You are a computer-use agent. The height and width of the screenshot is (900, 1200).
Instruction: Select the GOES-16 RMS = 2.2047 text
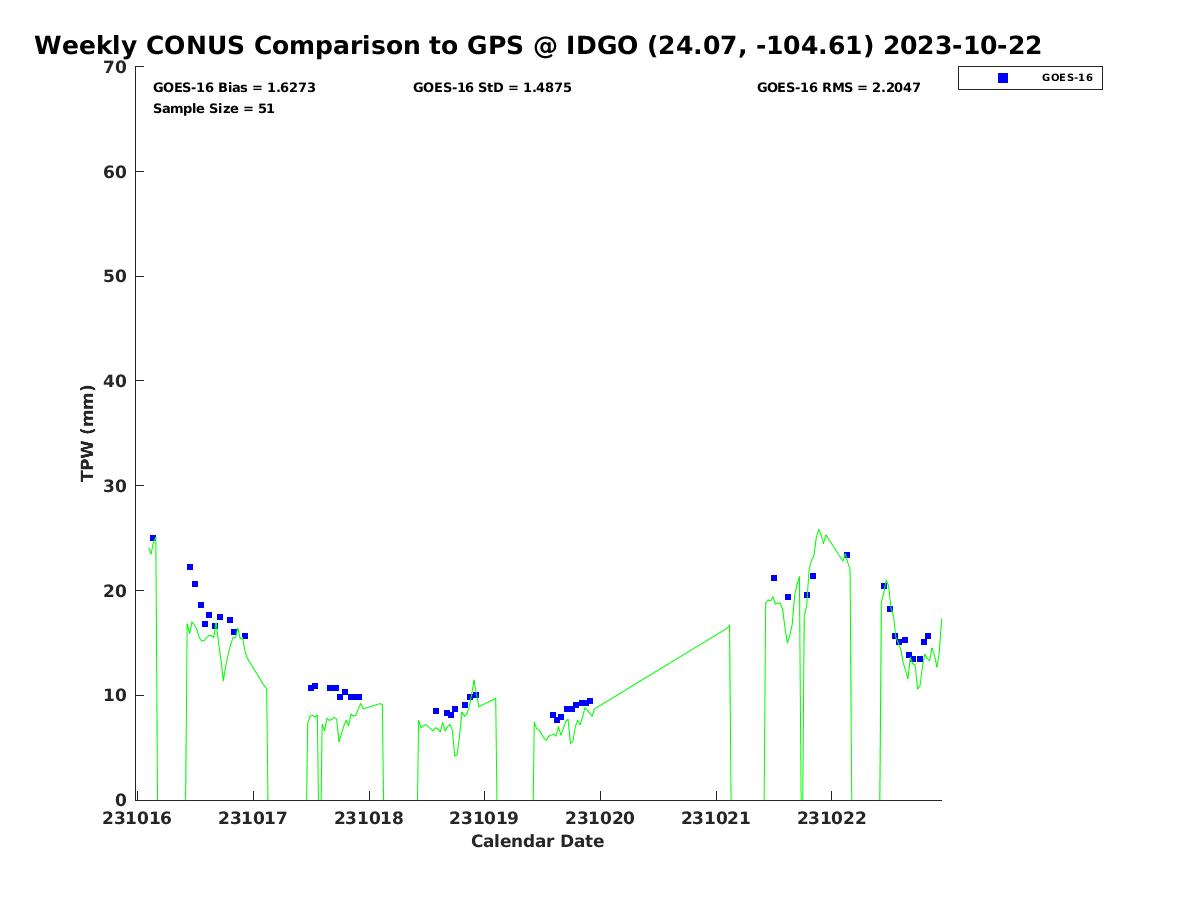click(838, 88)
